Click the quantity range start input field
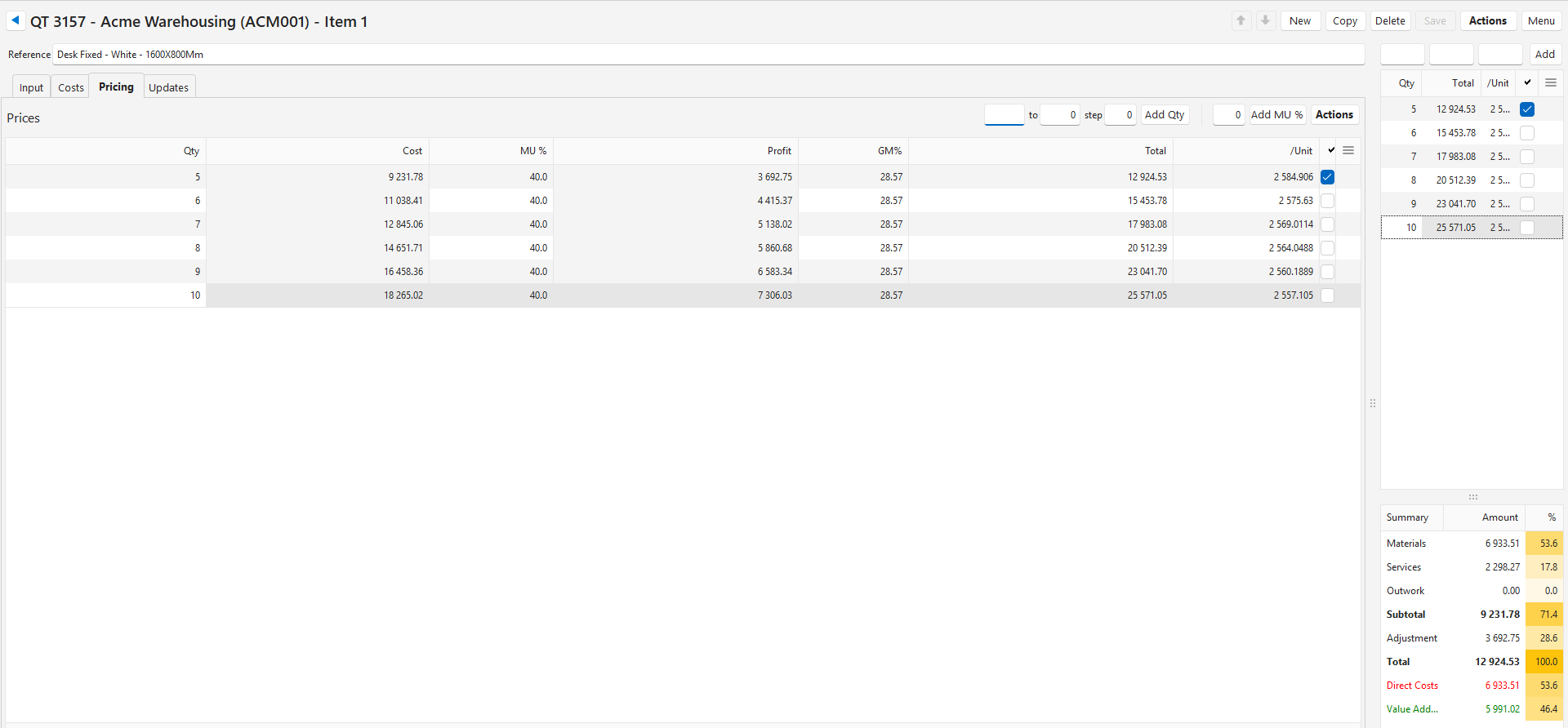 coord(1004,115)
